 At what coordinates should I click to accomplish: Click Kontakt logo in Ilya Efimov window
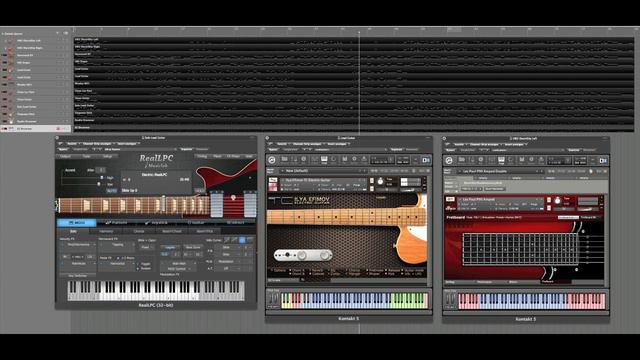click(272, 160)
